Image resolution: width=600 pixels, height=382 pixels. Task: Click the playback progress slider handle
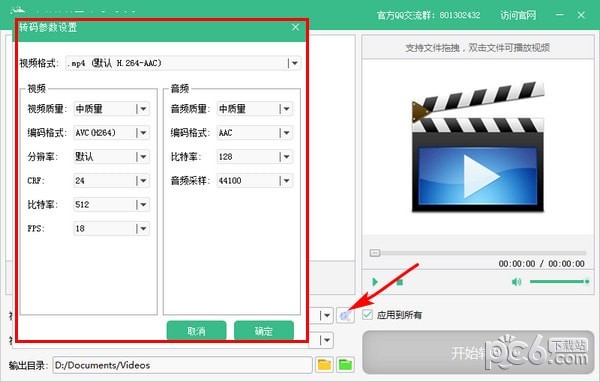point(375,253)
